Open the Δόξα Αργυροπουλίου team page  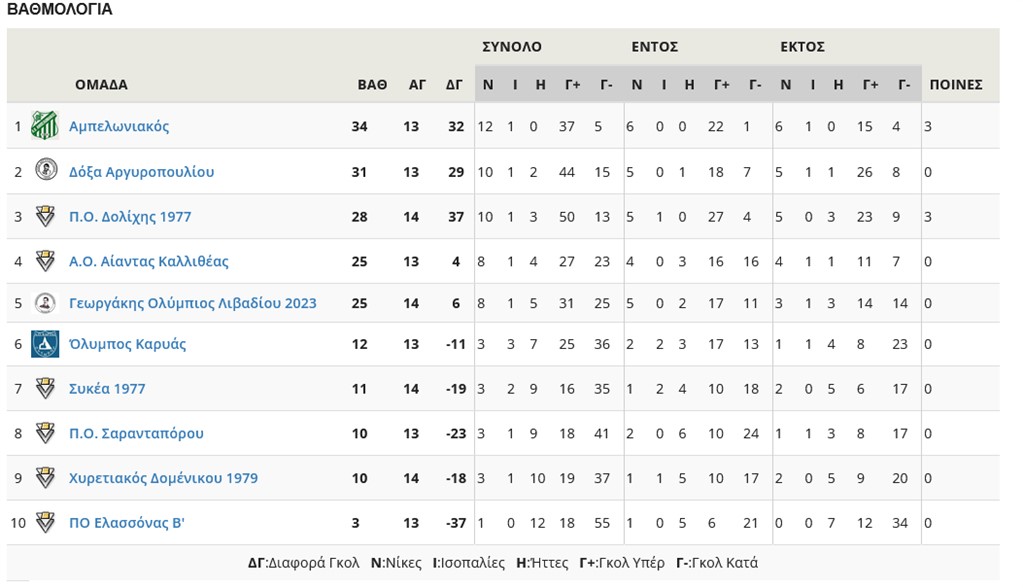(141, 172)
